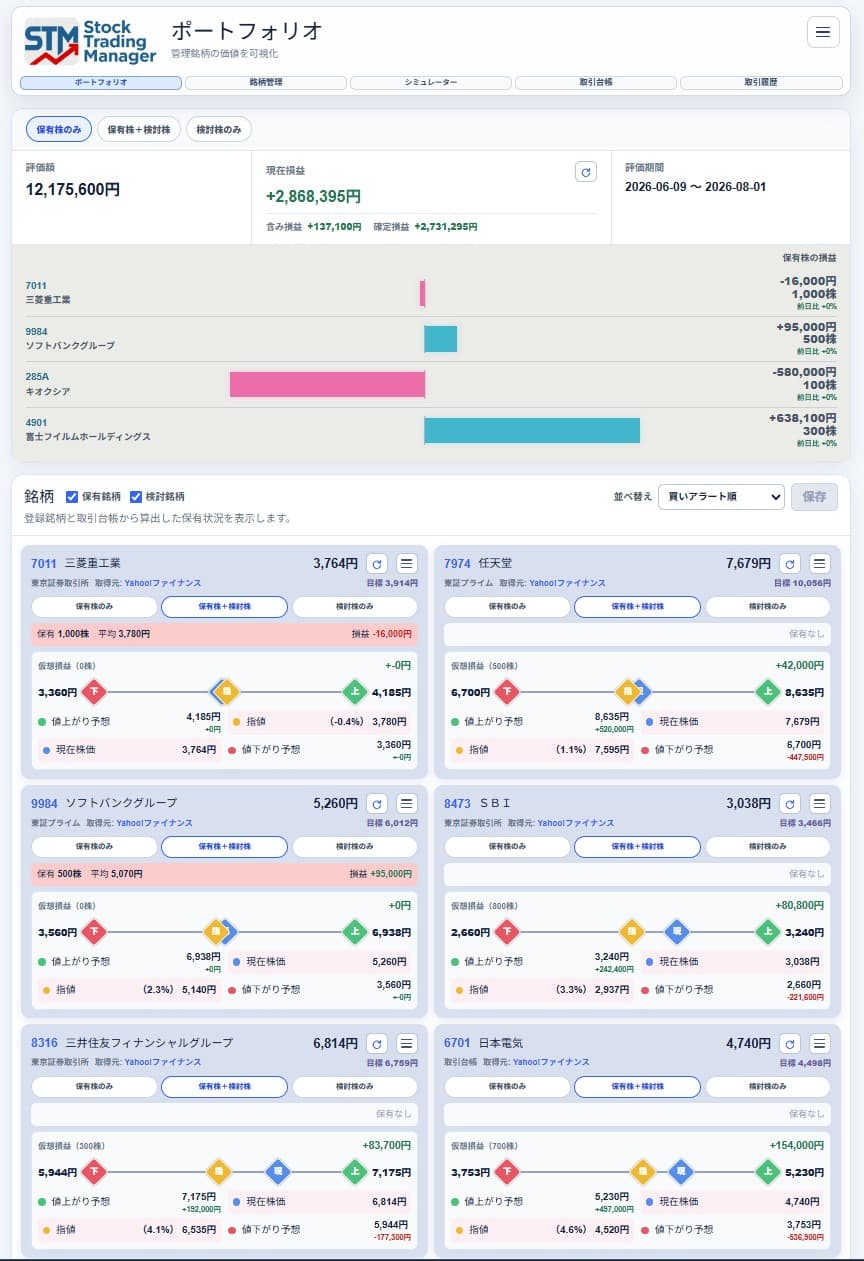Refresh price for 7011 三菱重工業
864x1261 pixels.
tap(376, 564)
